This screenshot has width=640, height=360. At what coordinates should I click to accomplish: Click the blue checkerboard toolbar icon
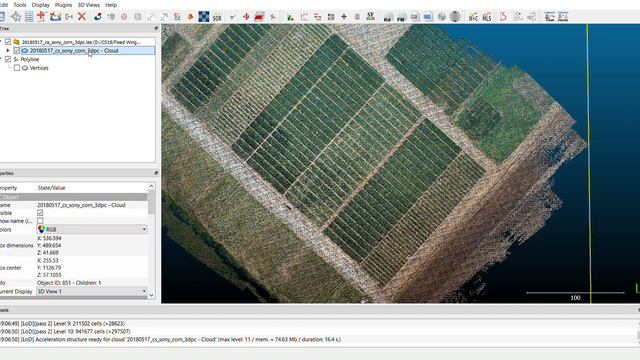[x=204, y=16]
